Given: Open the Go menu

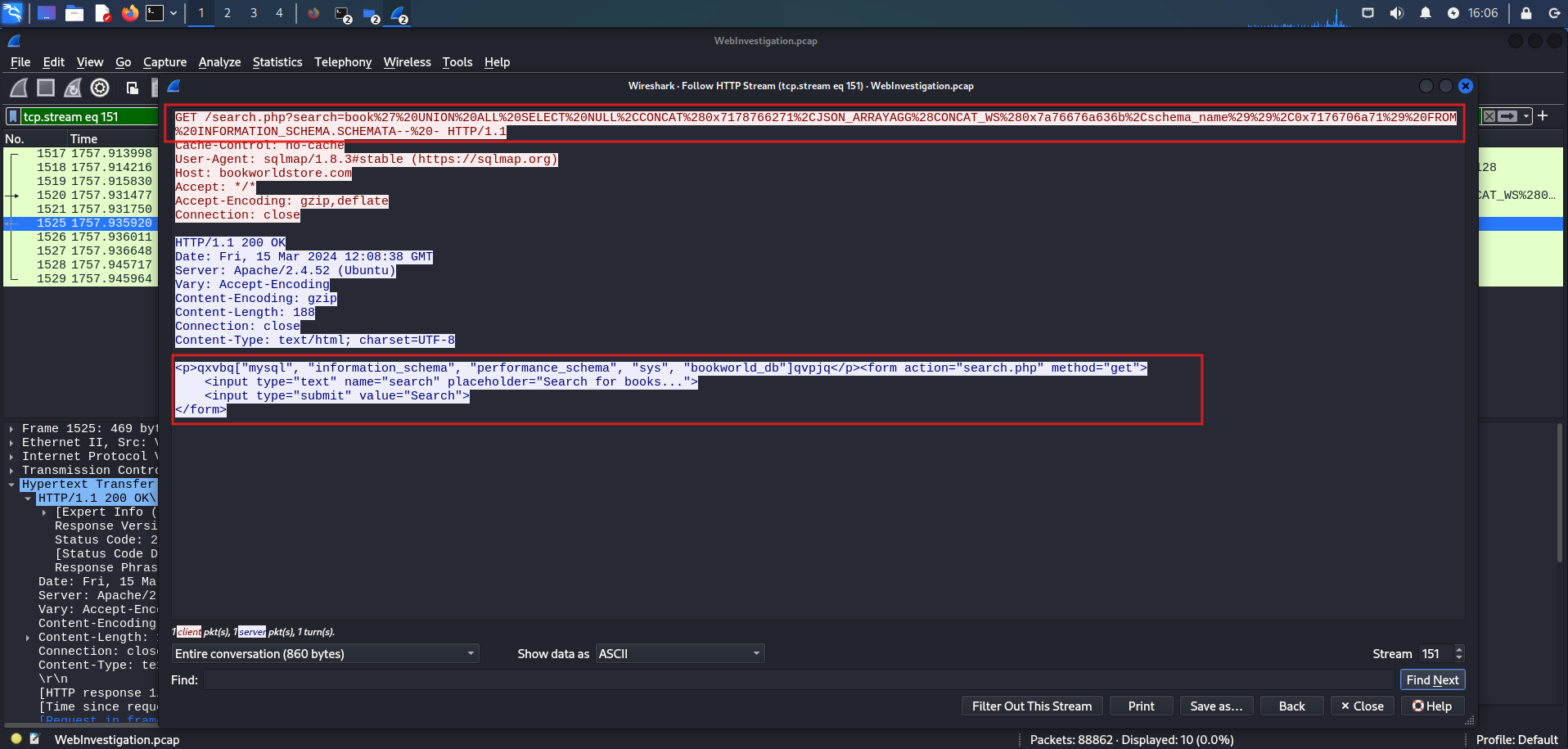Looking at the screenshot, I should click(x=124, y=62).
